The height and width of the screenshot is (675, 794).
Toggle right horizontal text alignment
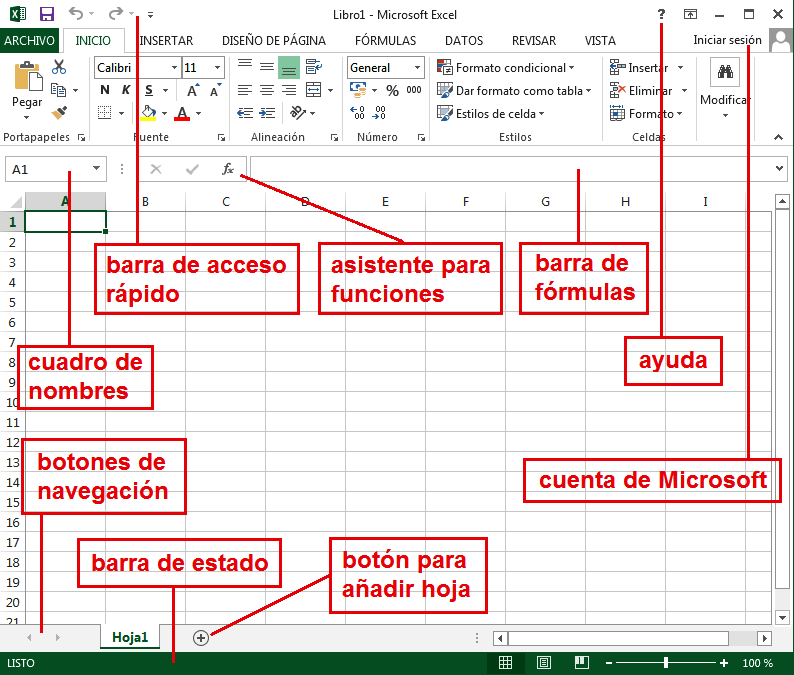[x=289, y=90]
